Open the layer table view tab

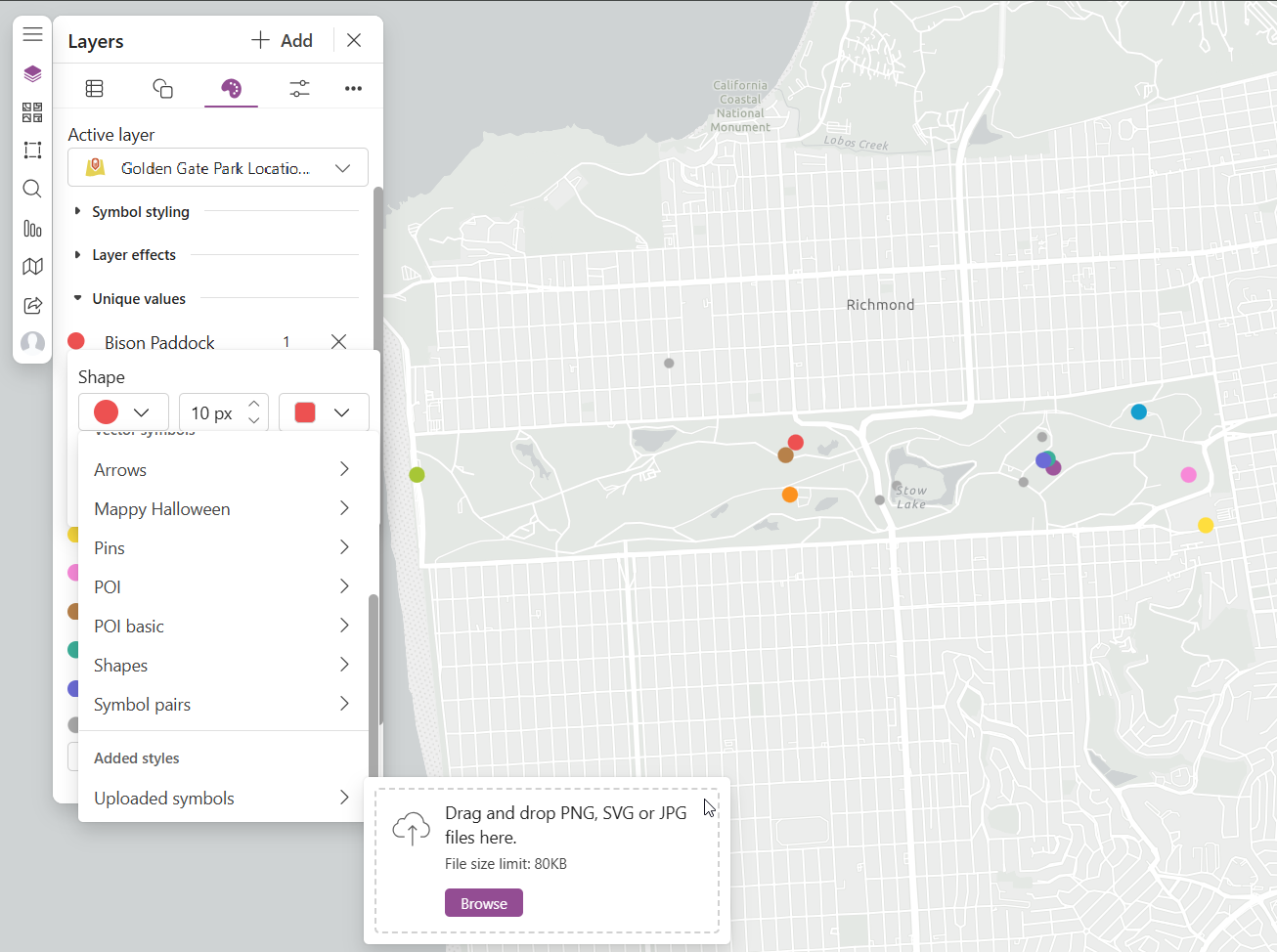(95, 88)
